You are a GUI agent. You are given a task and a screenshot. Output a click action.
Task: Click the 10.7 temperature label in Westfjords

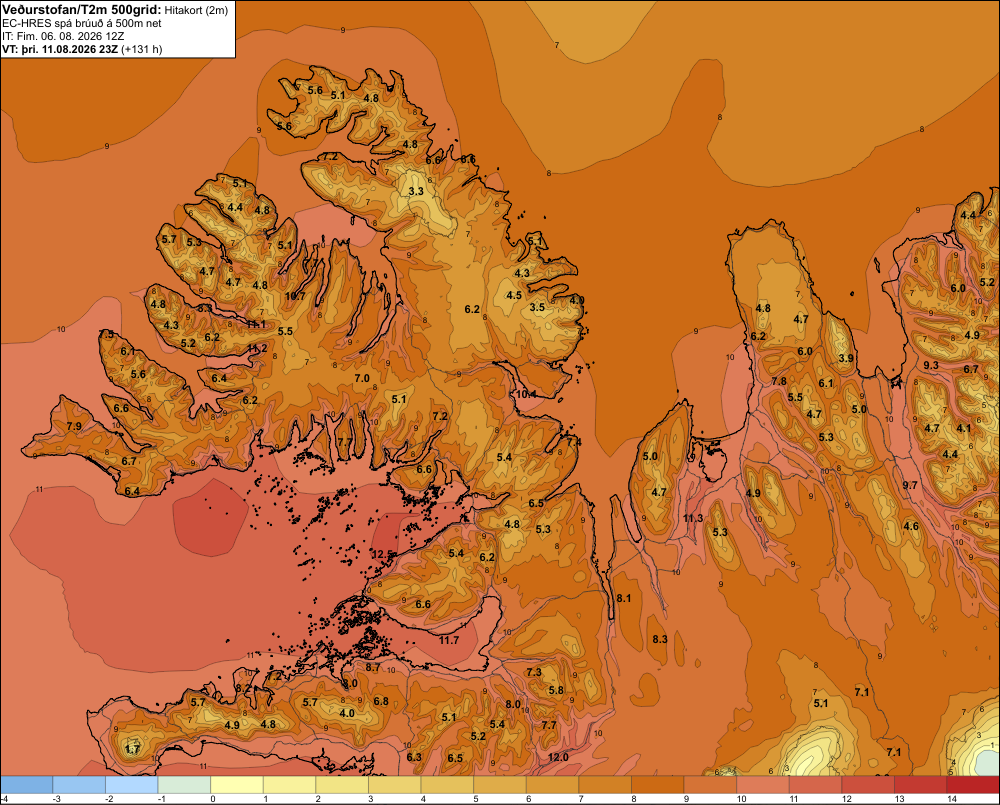(295, 296)
